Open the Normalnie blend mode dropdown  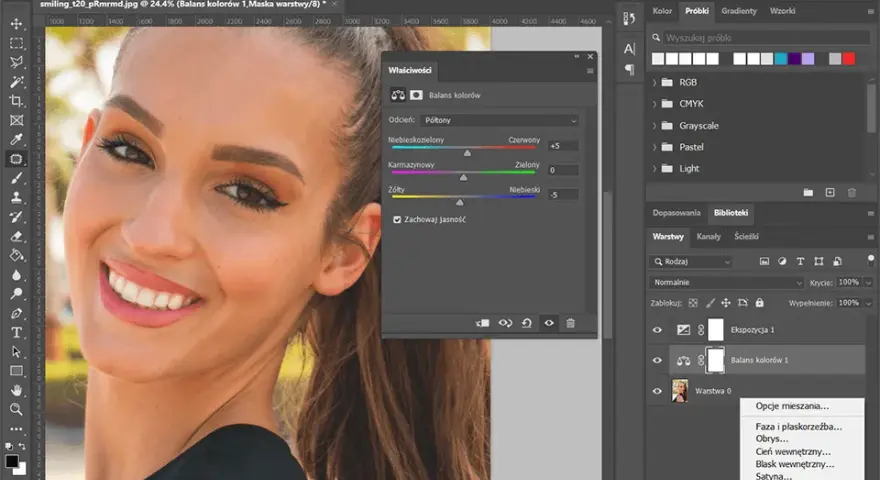coord(727,282)
